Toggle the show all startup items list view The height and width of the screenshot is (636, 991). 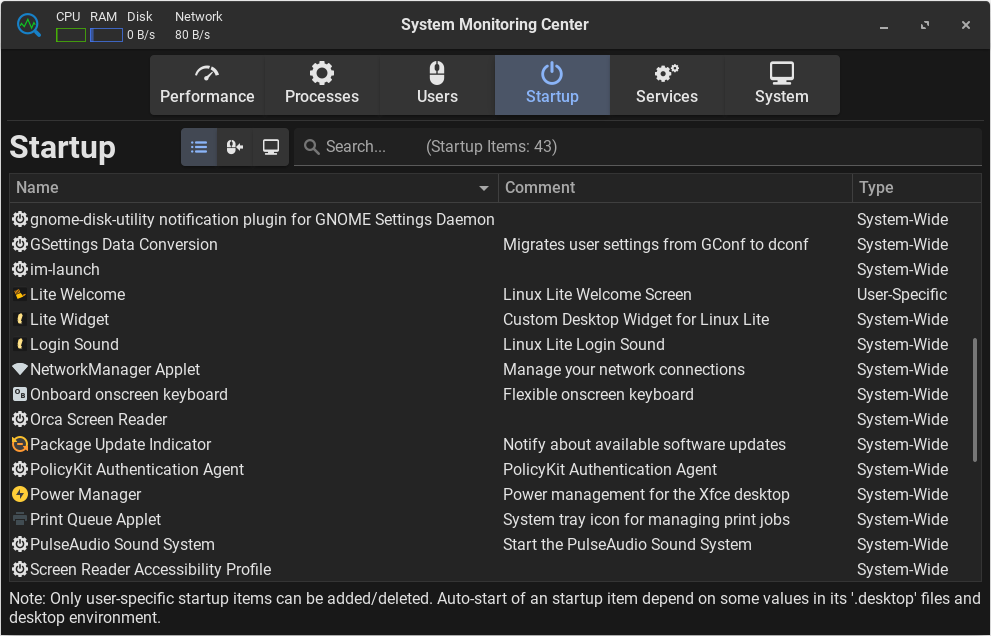[199, 147]
